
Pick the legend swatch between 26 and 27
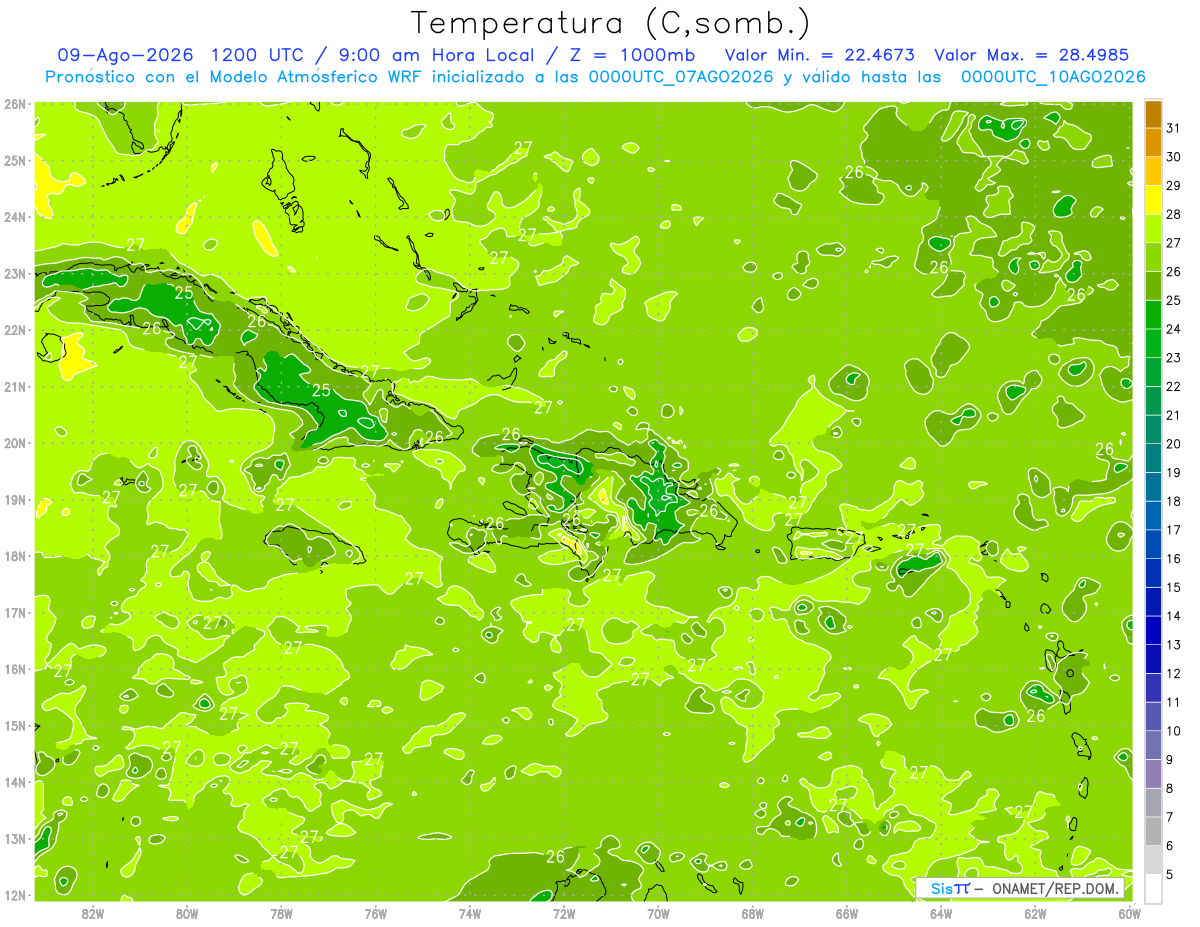click(1153, 257)
